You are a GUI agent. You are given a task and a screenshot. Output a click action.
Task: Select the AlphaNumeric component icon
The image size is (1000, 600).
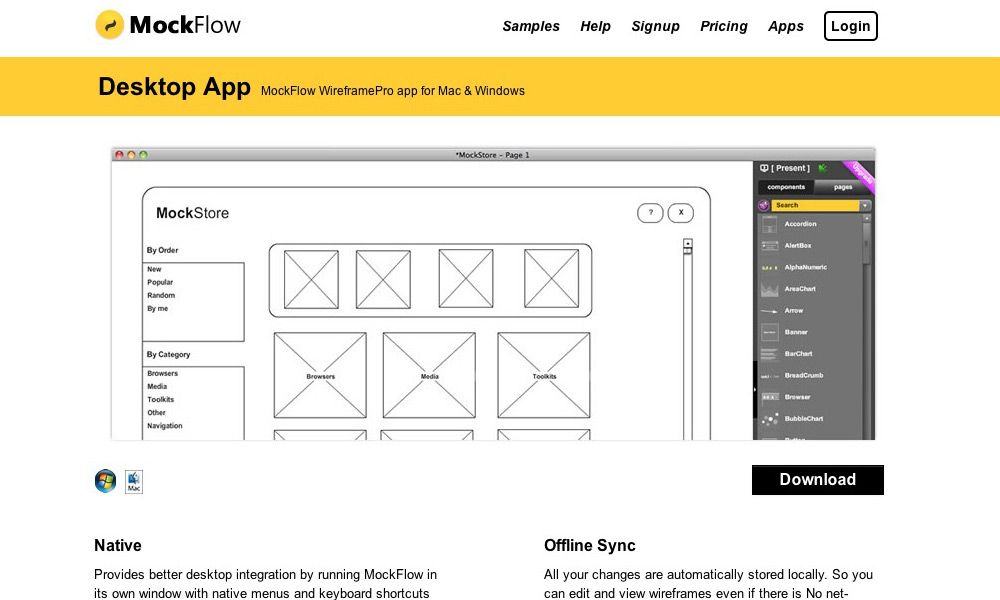coord(770,268)
